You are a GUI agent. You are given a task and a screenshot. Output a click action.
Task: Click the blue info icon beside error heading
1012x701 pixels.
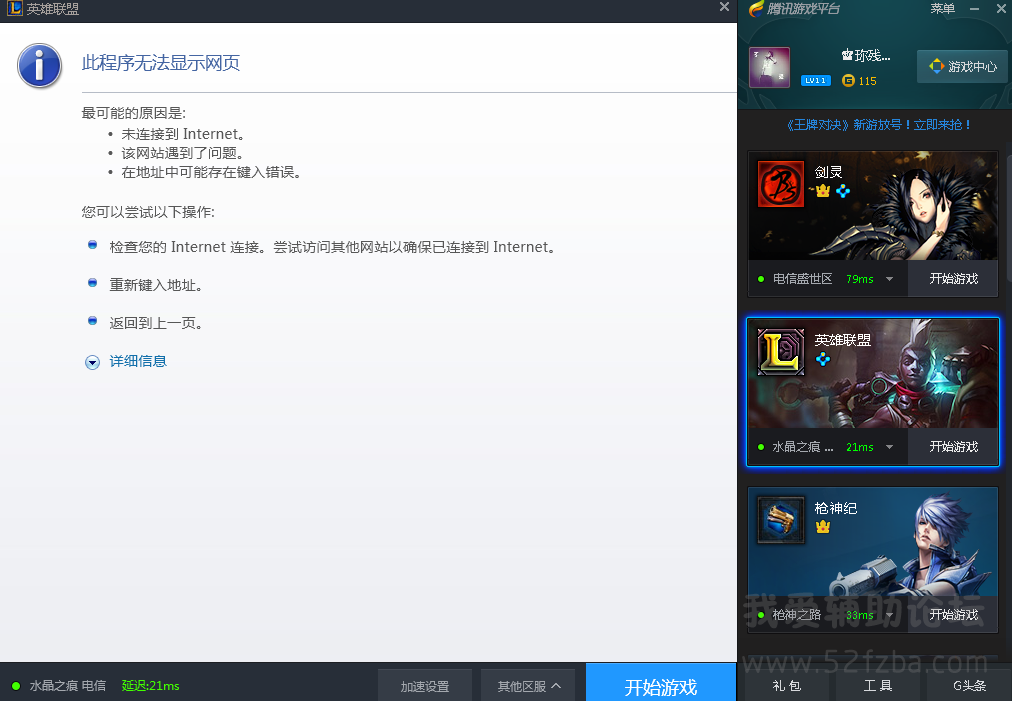click(39, 66)
